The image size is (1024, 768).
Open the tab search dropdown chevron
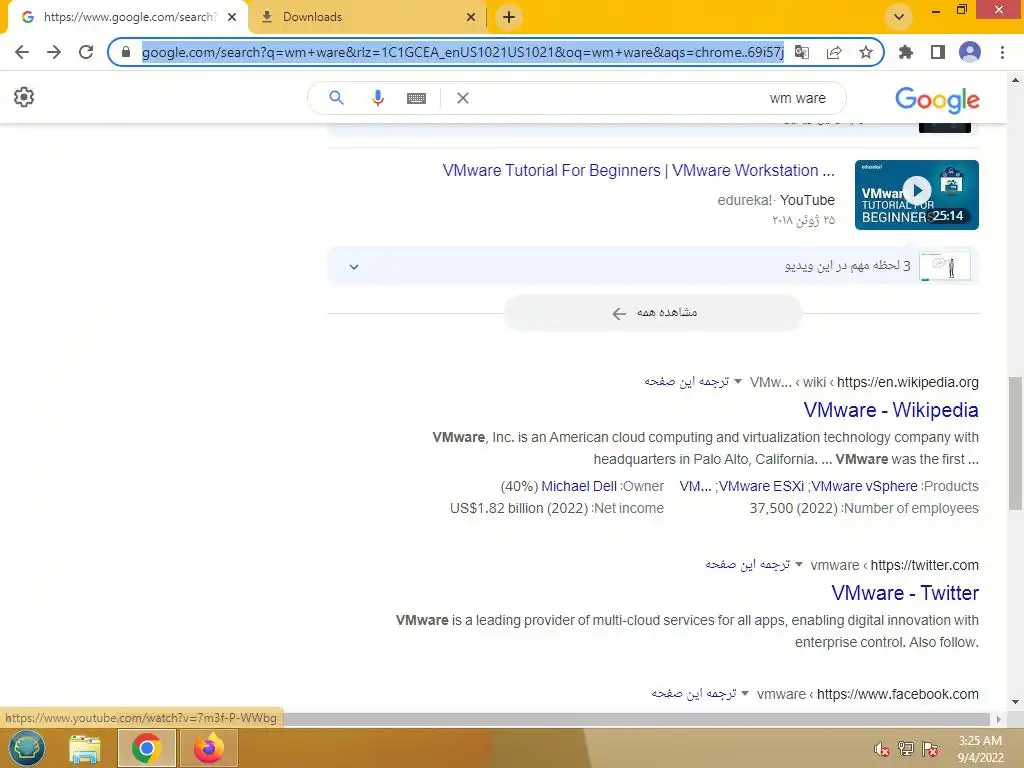[x=899, y=17]
